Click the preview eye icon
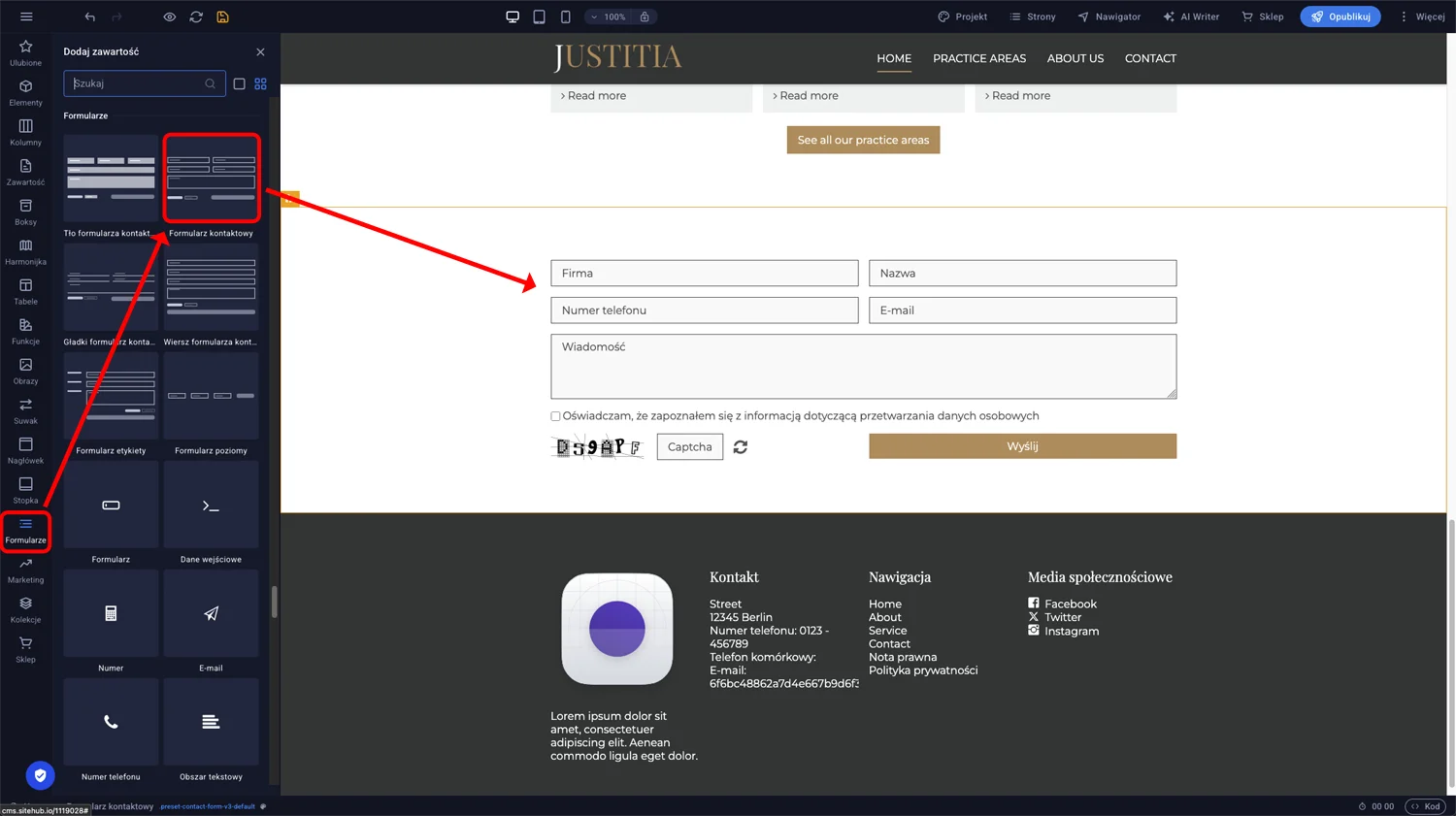The width and height of the screenshot is (1456, 816). [x=169, y=16]
